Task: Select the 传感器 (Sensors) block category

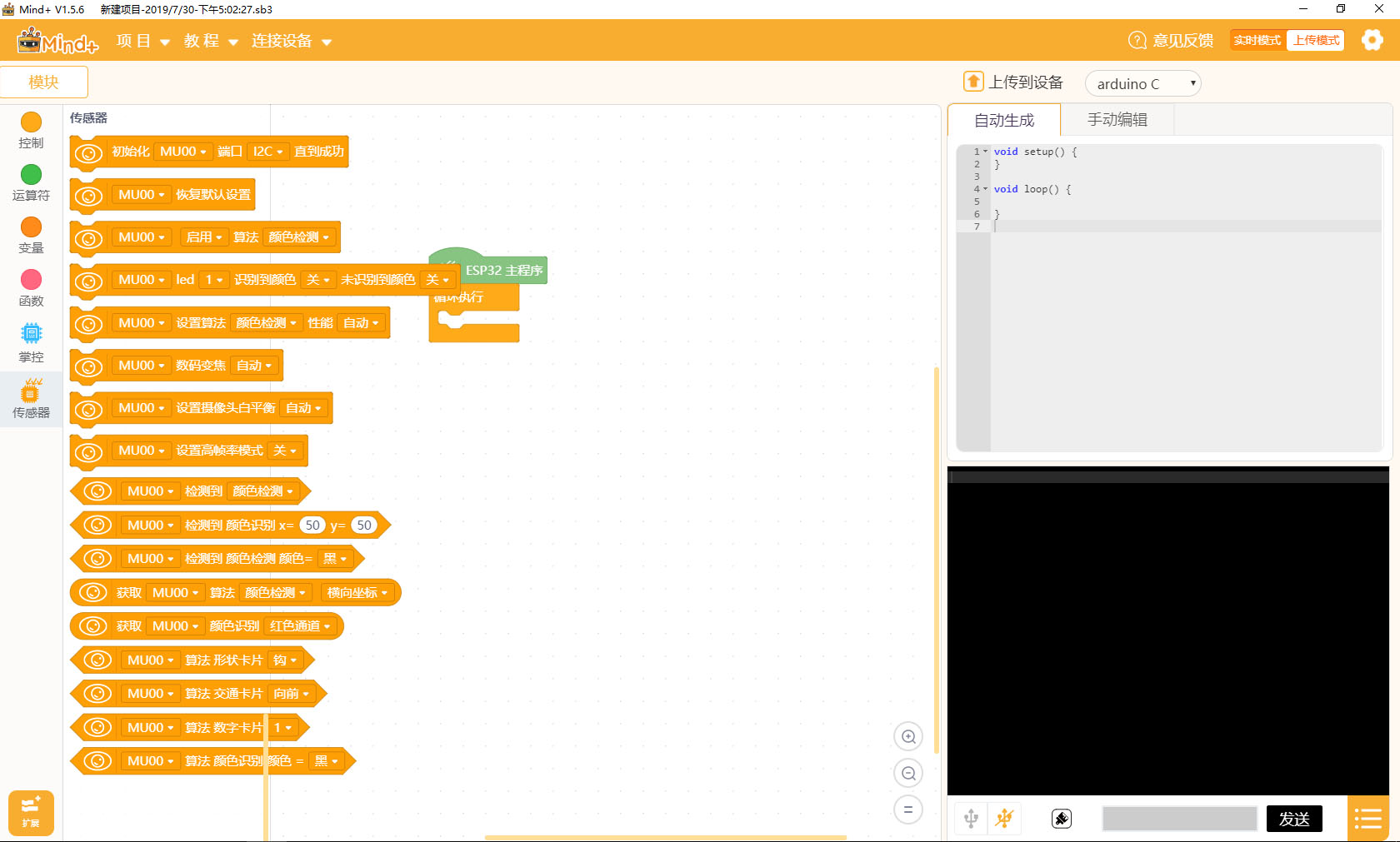Action: tap(31, 399)
